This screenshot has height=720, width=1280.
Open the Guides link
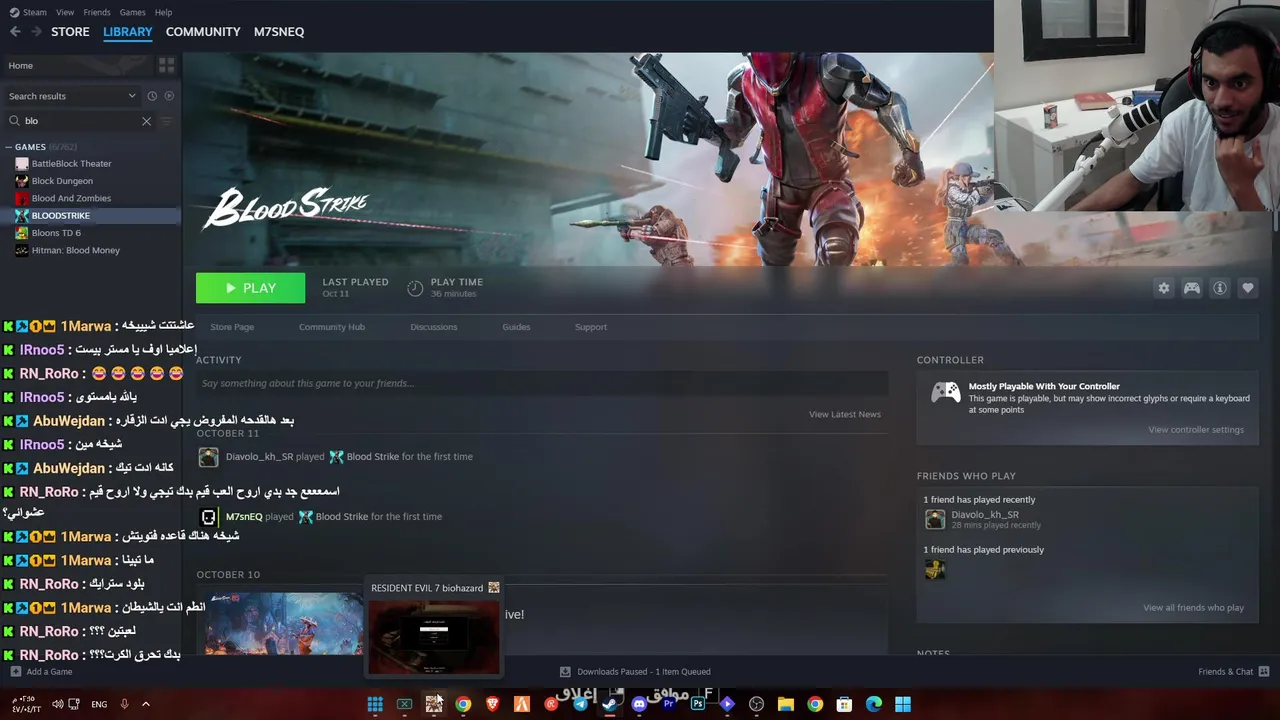click(x=516, y=327)
